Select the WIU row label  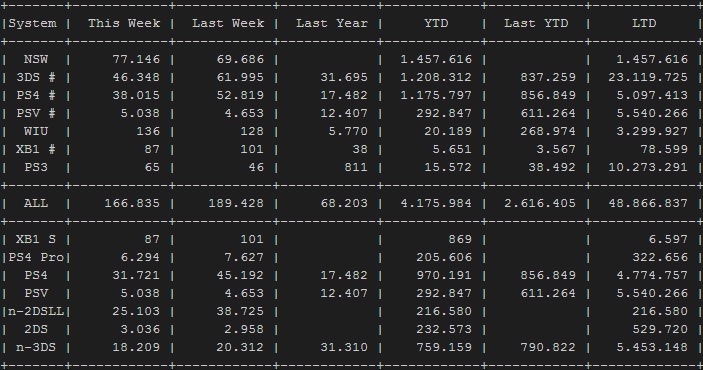click(x=36, y=131)
